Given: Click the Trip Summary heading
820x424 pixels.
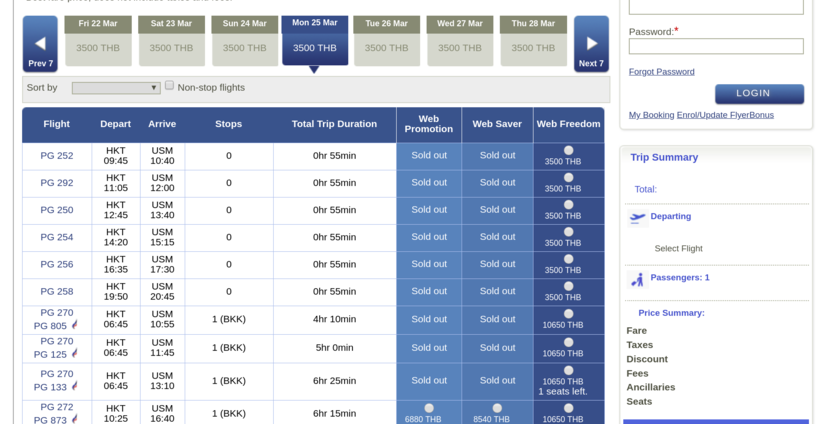Looking at the screenshot, I should (664, 157).
